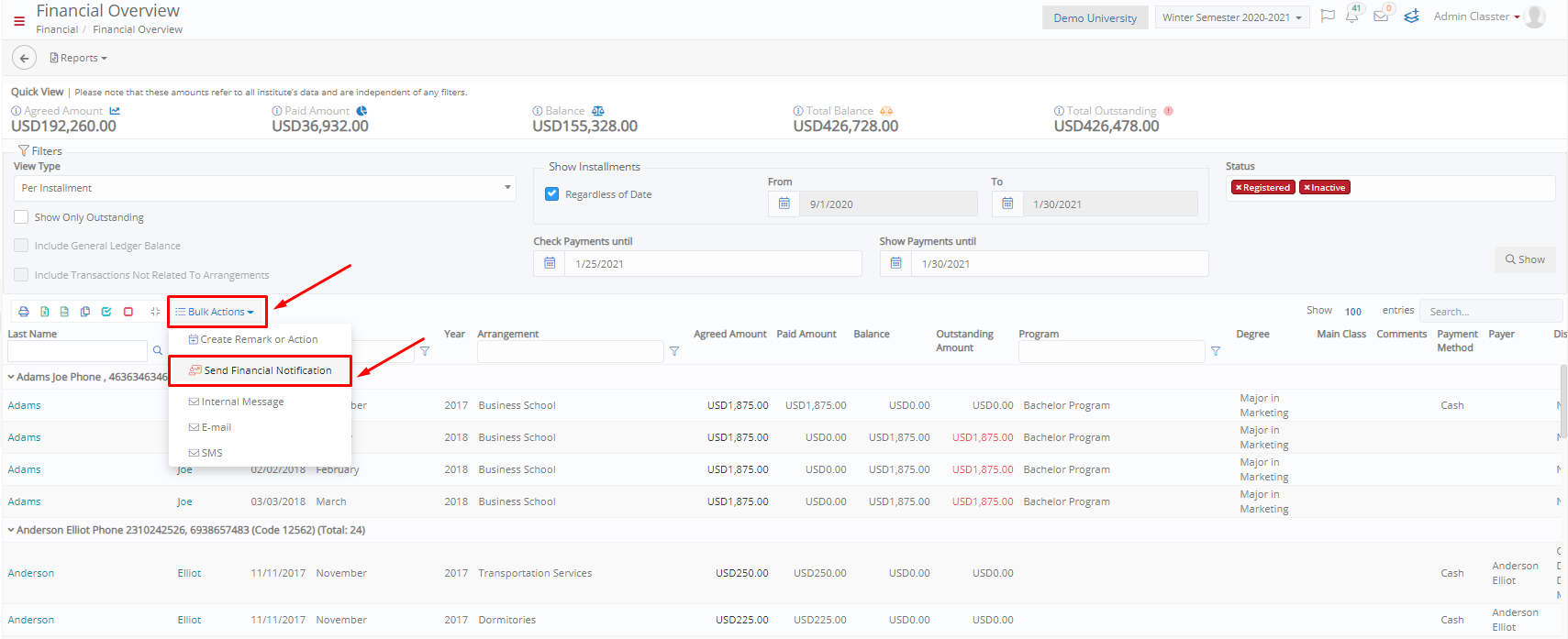Select Send Financial Notification
This screenshot has width=1568, height=639.
[x=260, y=370]
